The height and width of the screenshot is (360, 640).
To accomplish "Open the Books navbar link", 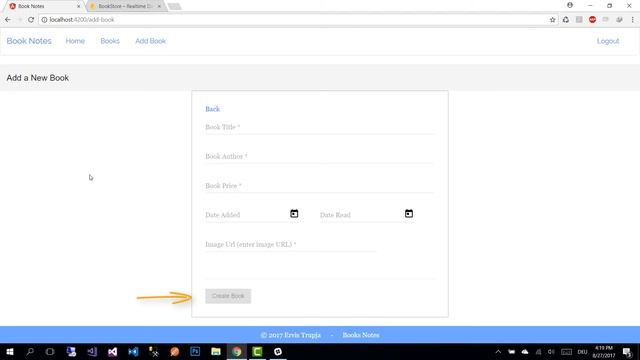I will pos(110,41).
